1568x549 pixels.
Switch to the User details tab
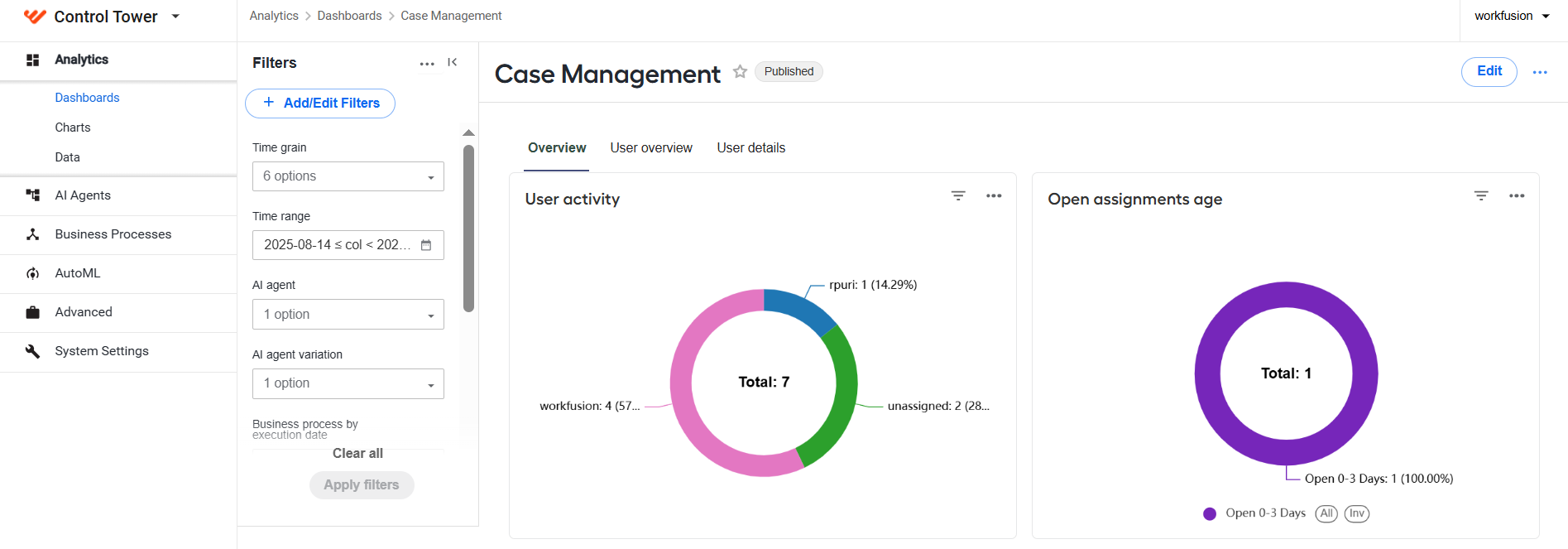point(751,148)
